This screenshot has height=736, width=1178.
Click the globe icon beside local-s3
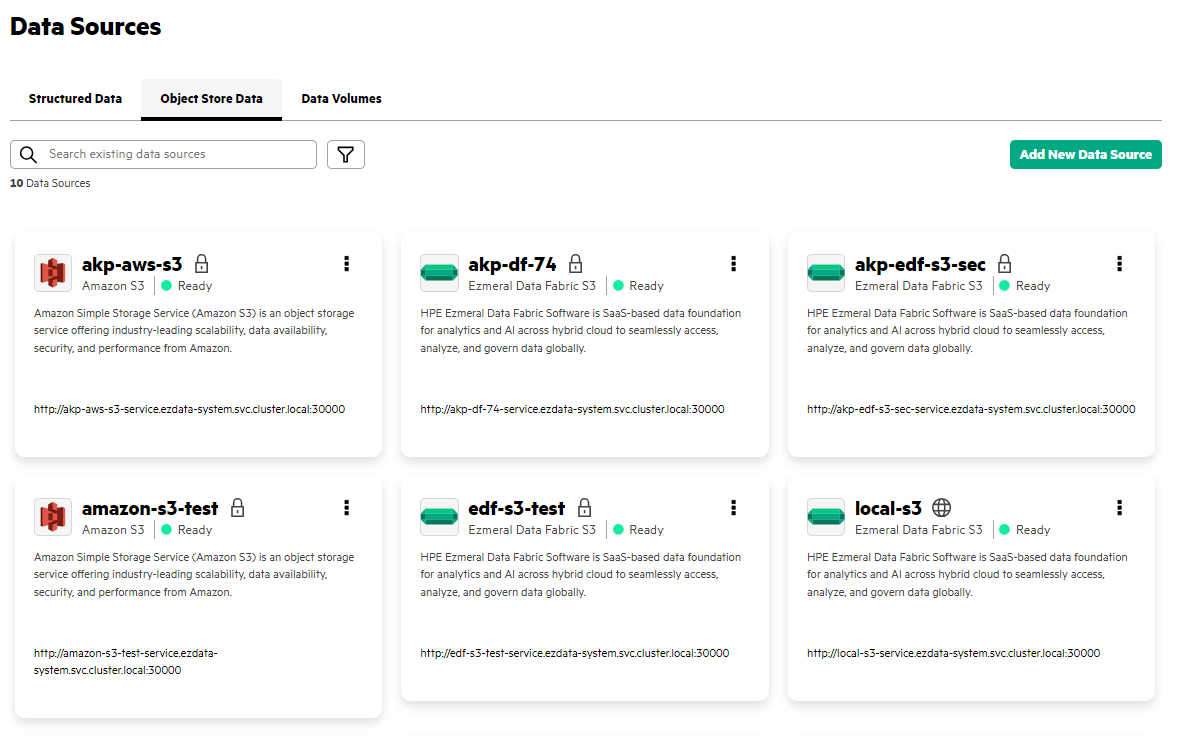(942, 507)
